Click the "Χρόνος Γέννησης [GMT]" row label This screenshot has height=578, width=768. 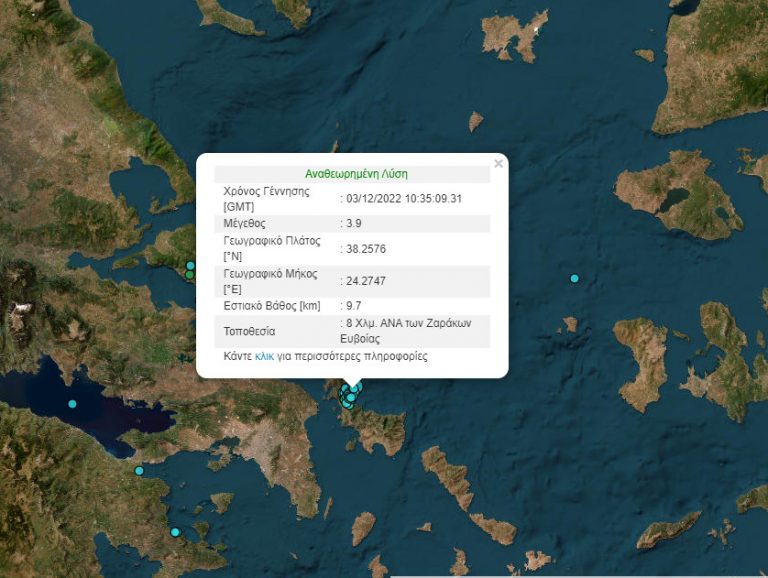[x=266, y=198]
